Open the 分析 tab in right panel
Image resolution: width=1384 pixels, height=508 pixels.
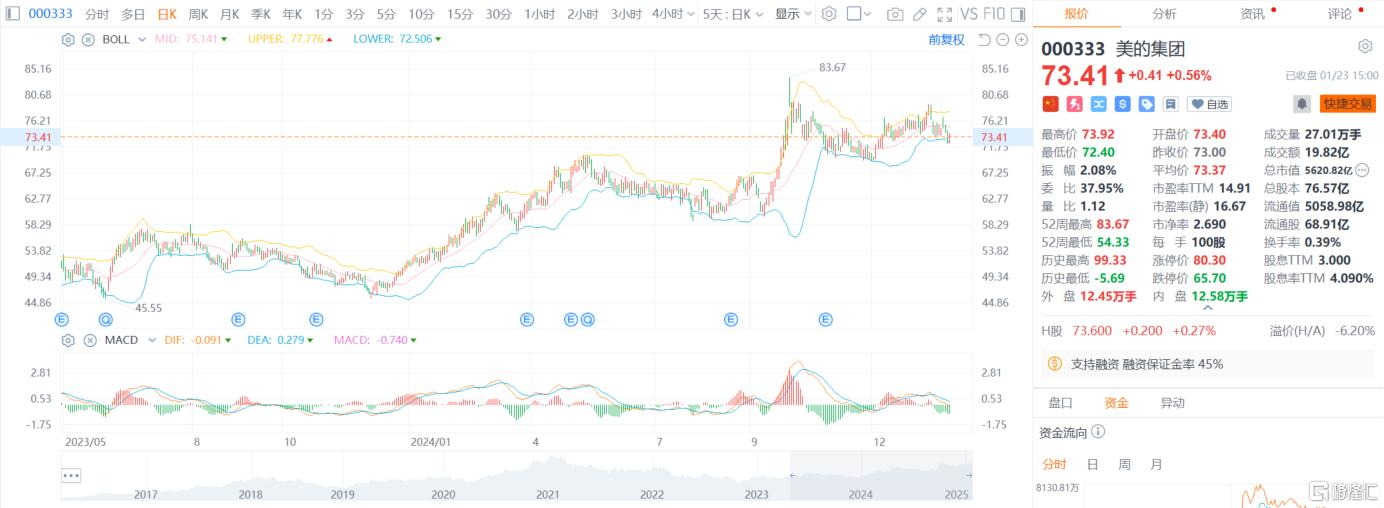tap(1164, 14)
